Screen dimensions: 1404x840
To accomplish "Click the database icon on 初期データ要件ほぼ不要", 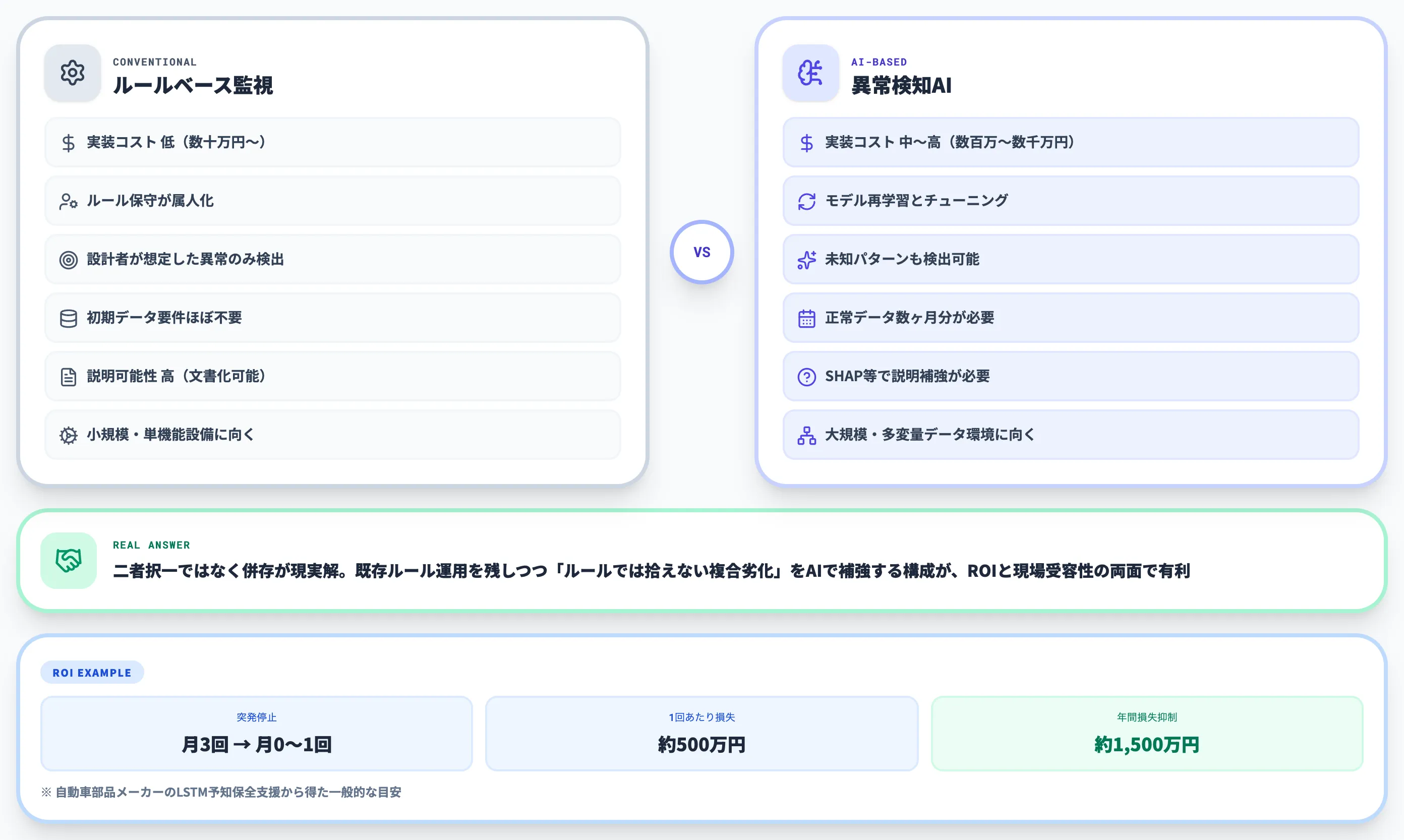I will [69, 318].
